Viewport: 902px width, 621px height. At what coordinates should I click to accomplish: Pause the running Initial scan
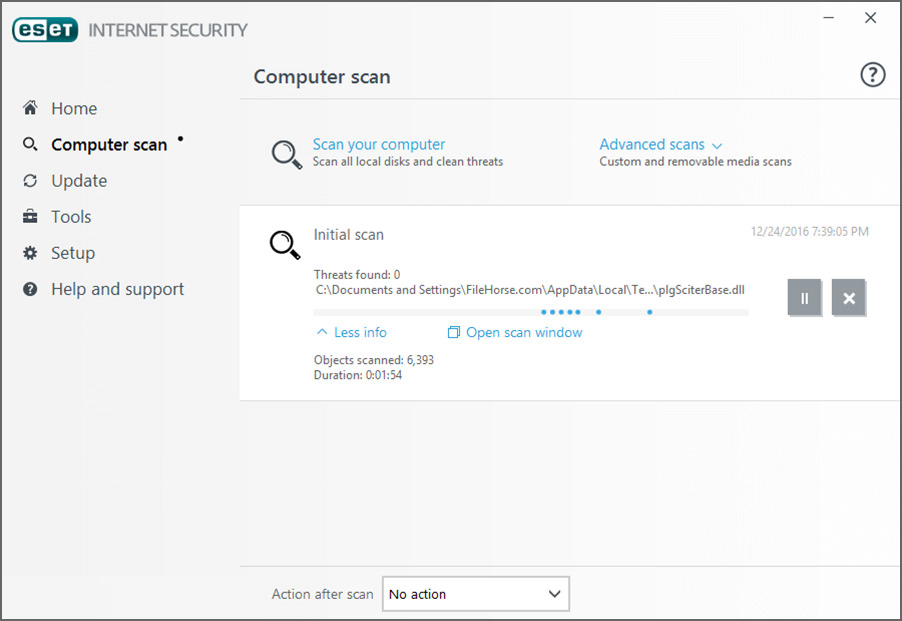(x=804, y=298)
